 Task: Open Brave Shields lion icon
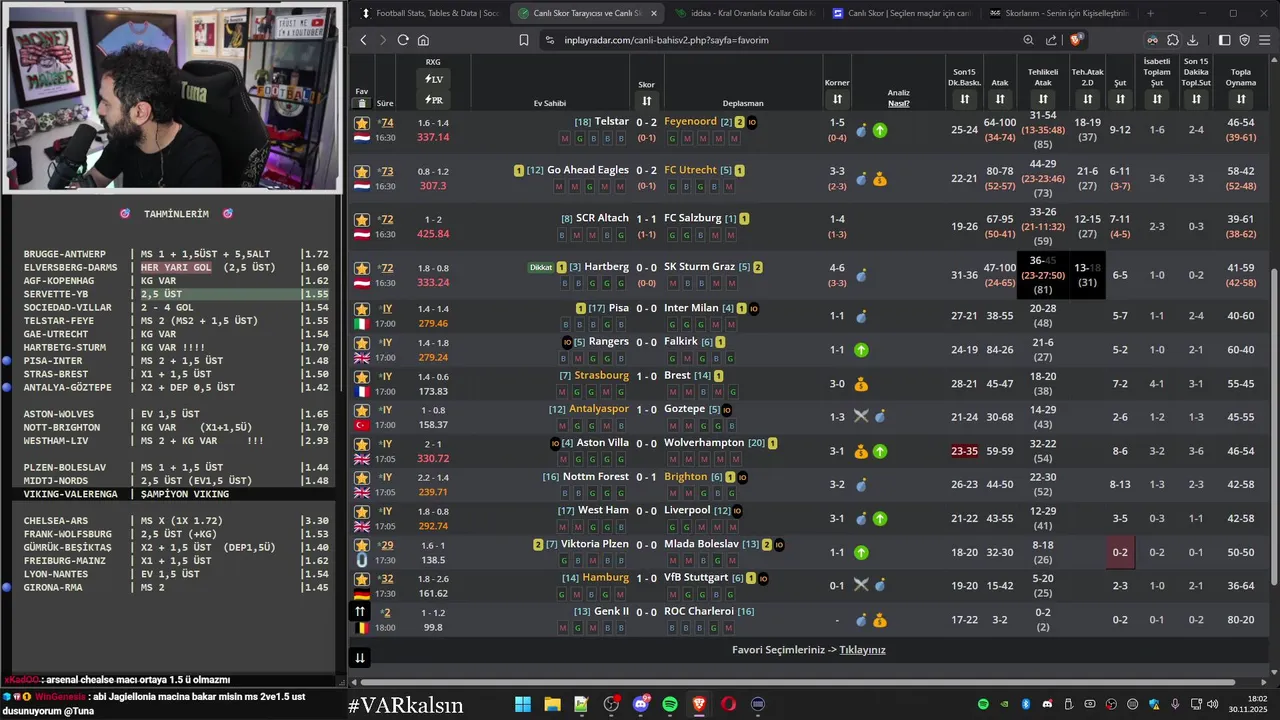click(1076, 40)
